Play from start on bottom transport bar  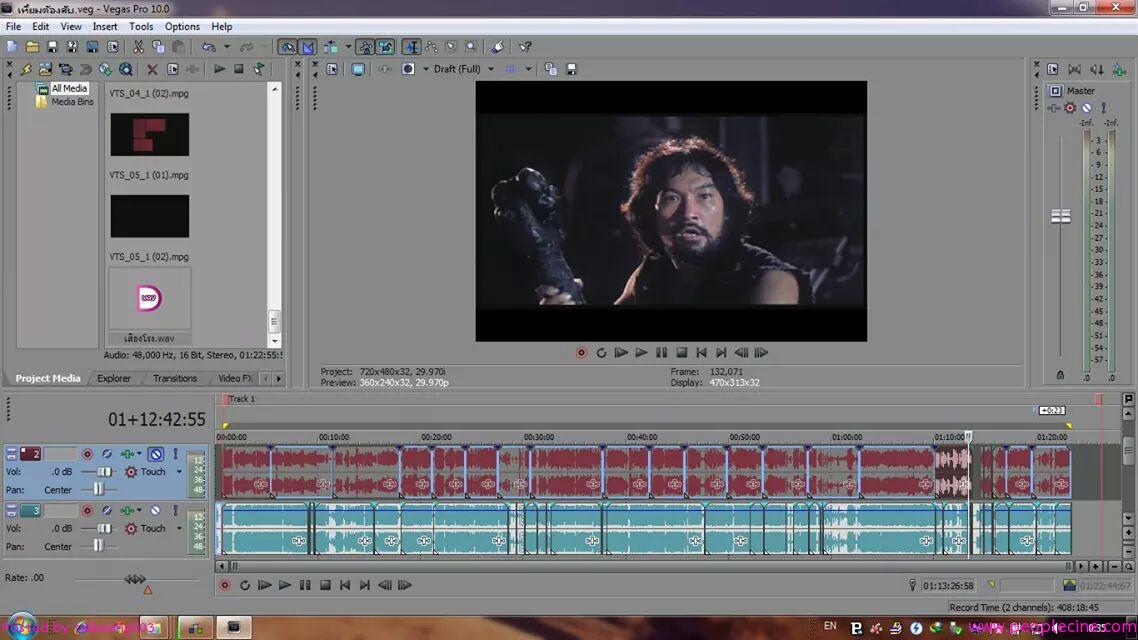[x=264, y=585]
